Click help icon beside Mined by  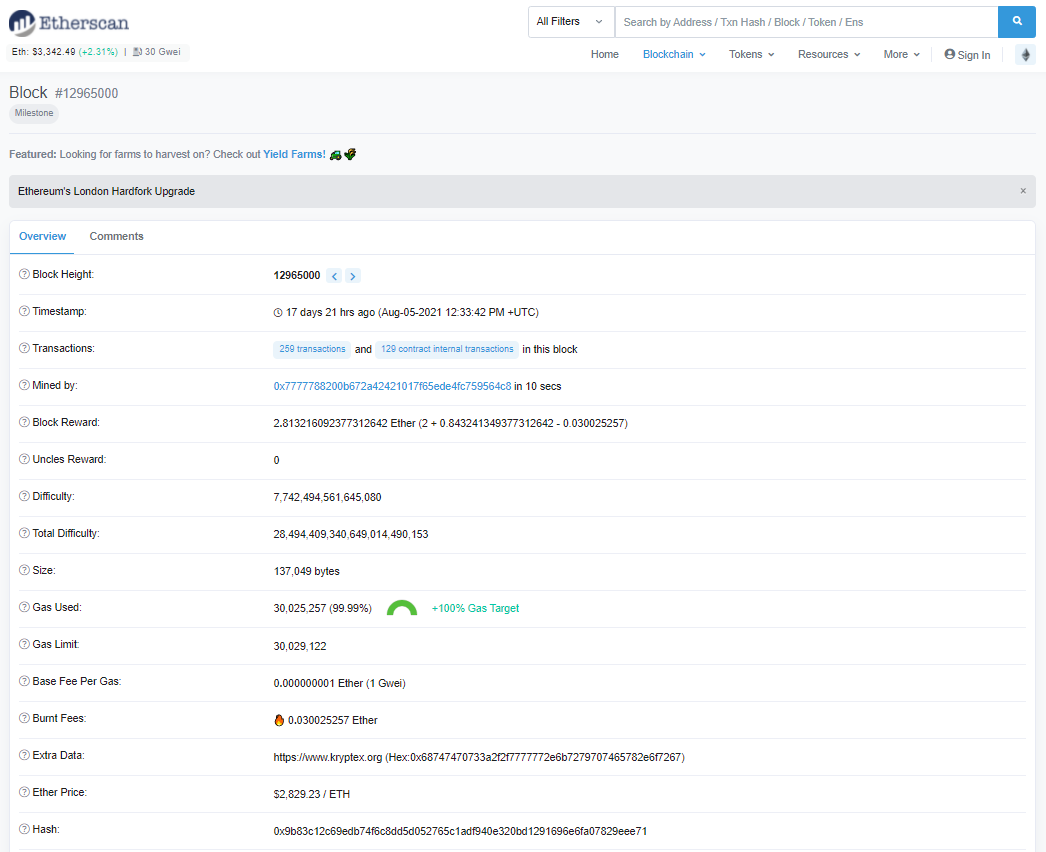(x=25, y=386)
